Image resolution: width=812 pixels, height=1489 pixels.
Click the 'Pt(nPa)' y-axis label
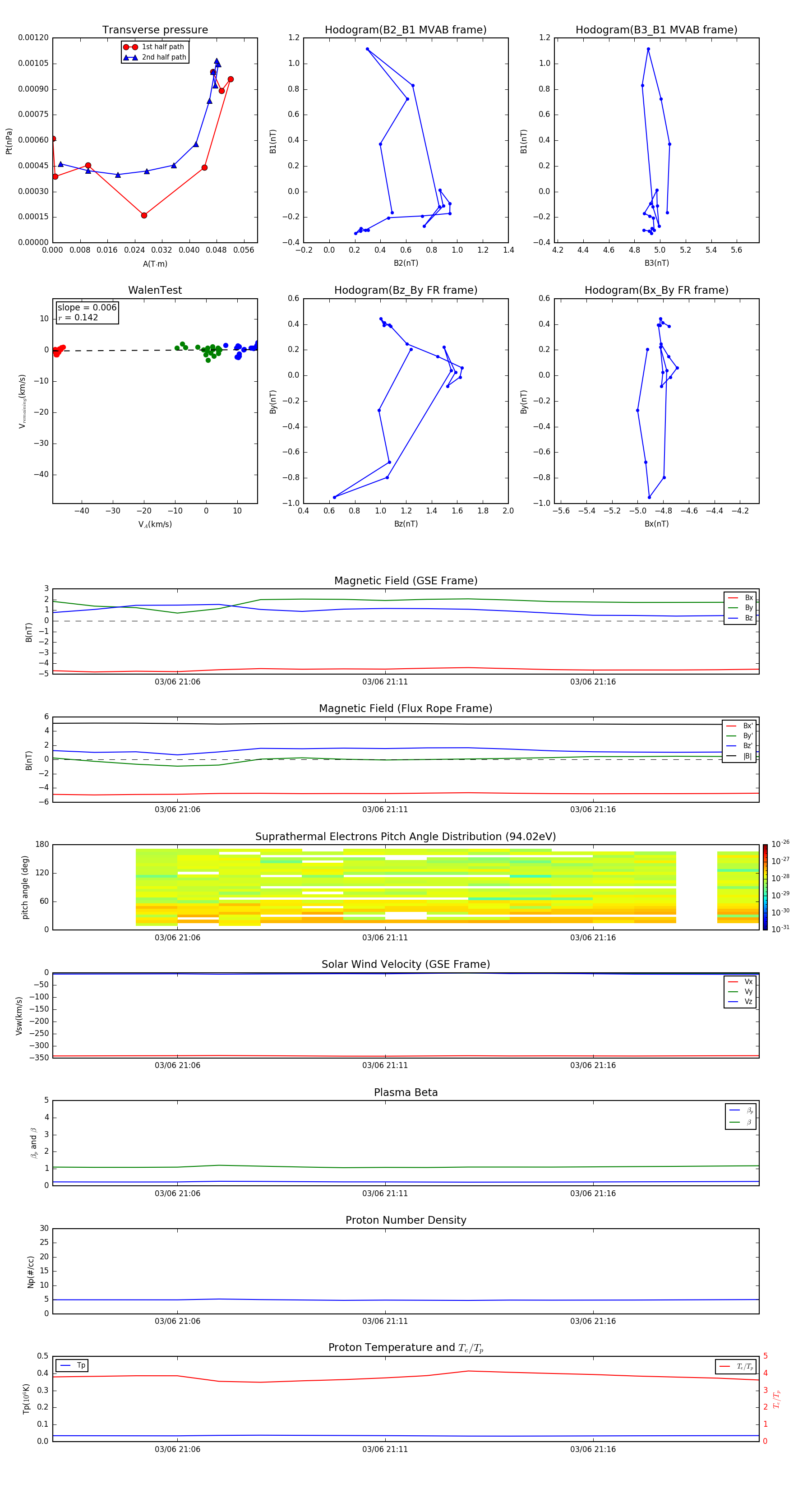(x=9, y=141)
